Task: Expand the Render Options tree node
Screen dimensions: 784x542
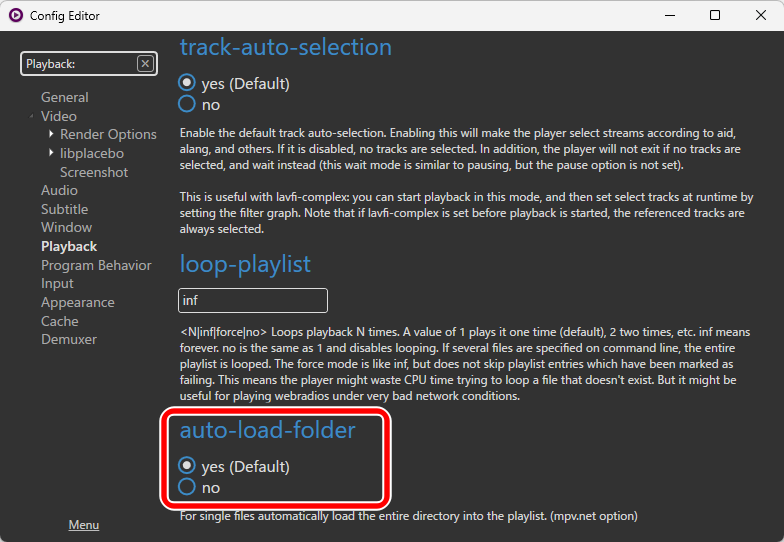Action: tap(51, 134)
